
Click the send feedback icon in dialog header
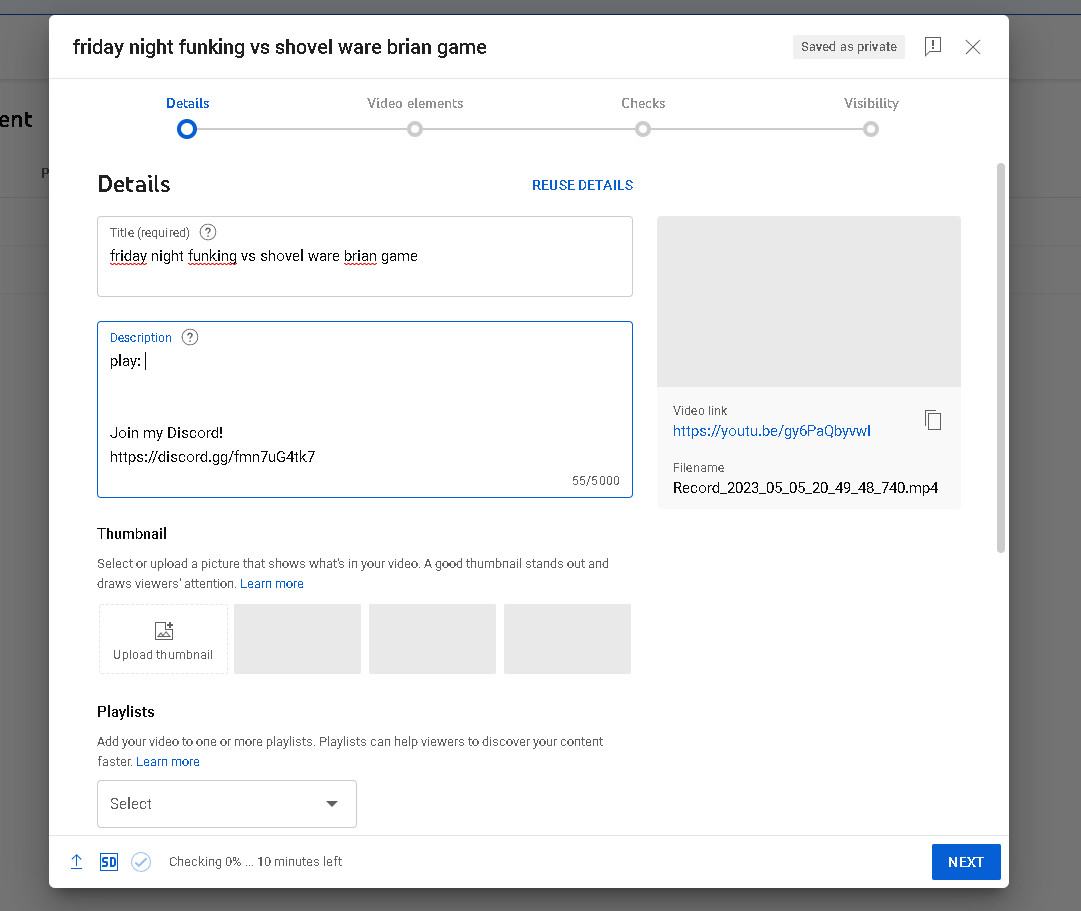click(x=933, y=46)
